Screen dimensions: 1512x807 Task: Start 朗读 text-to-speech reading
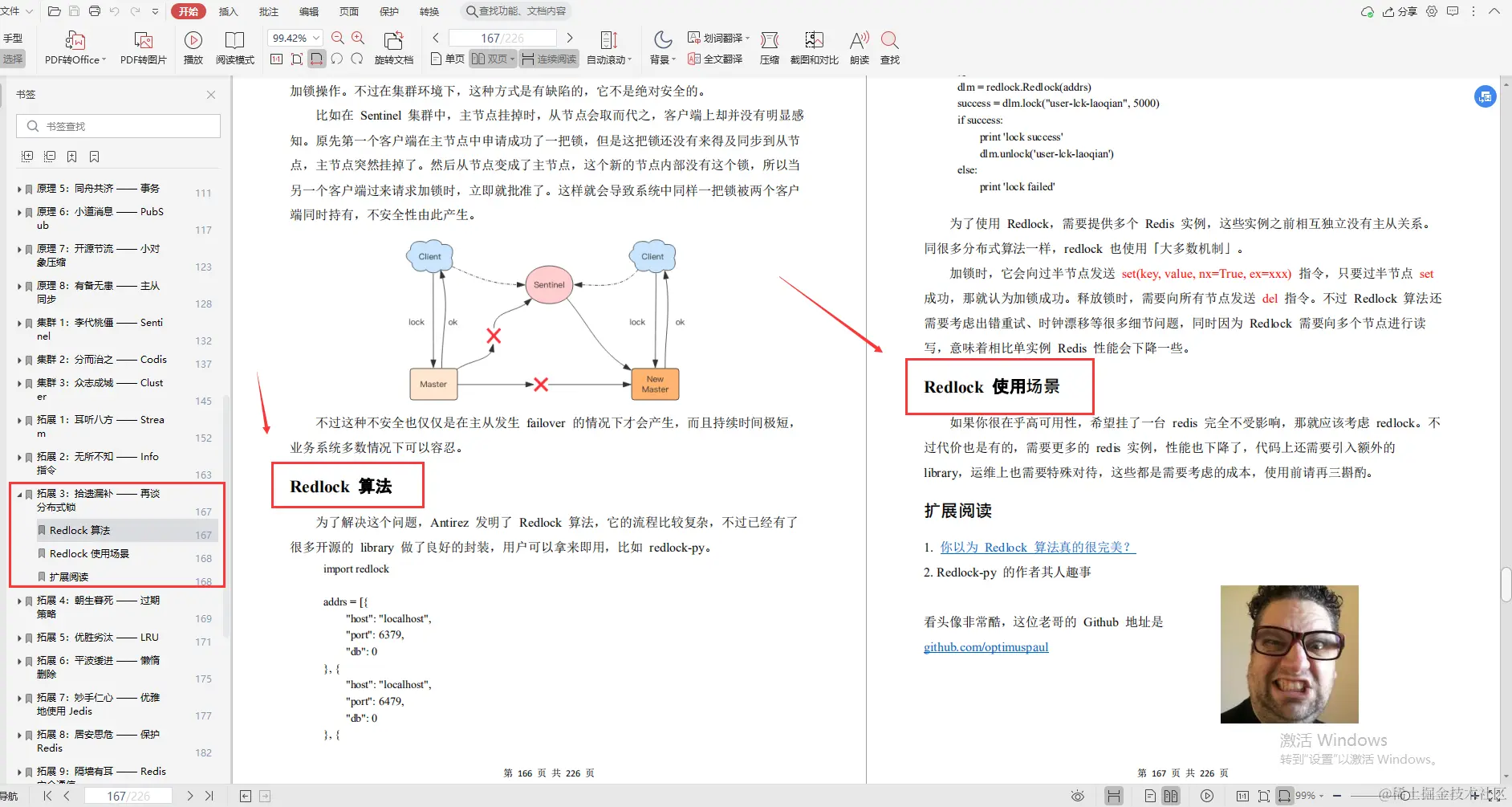(x=858, y=47)
